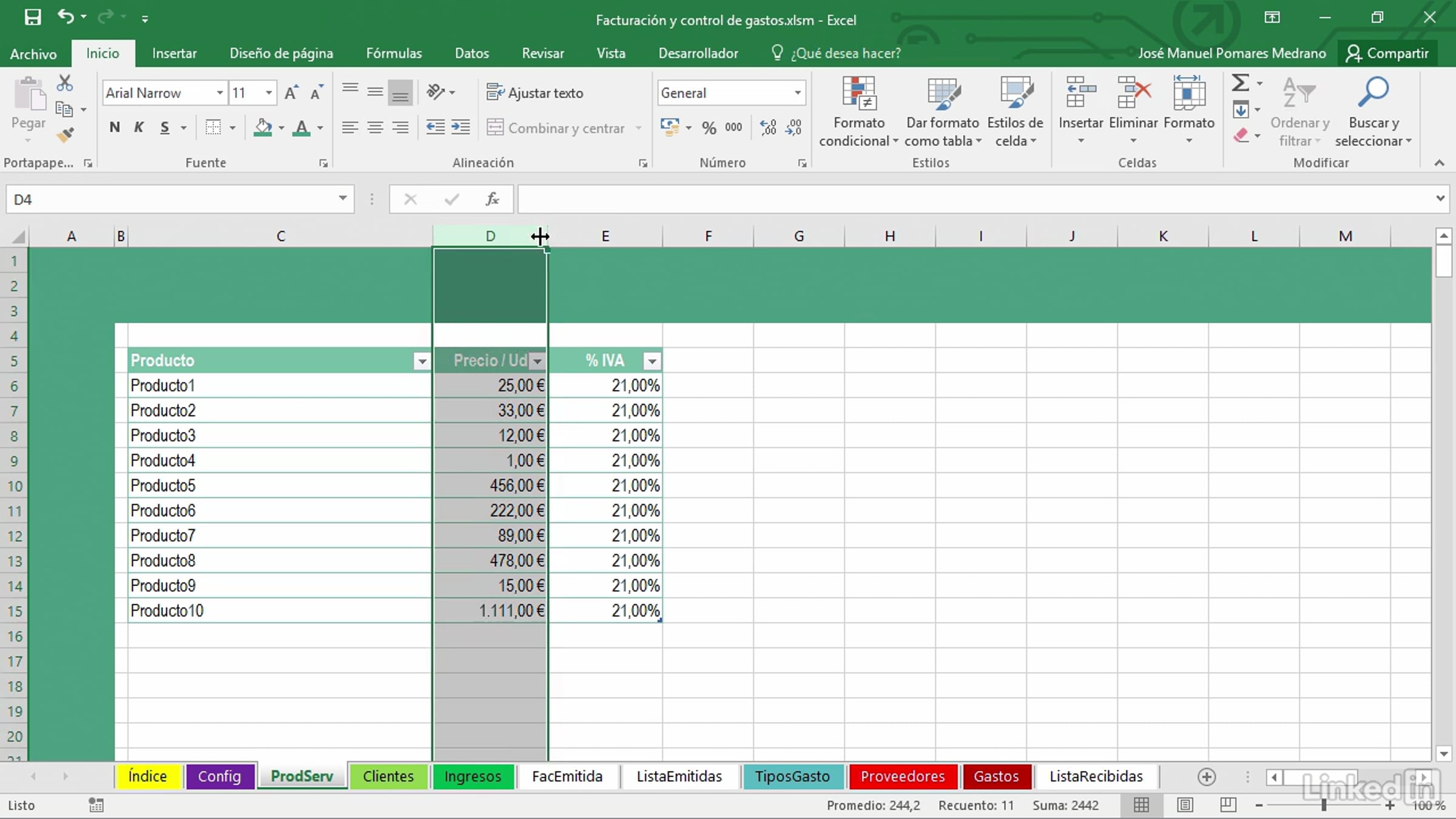Copy selection to clipboard
This screenshot has width=1456, height=819.
point(64,109)
